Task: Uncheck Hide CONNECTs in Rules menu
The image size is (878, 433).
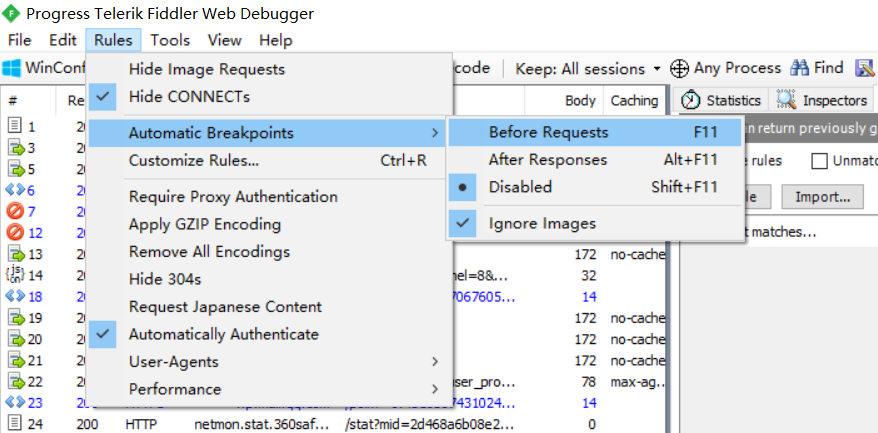Action: [x=270, y=97]
